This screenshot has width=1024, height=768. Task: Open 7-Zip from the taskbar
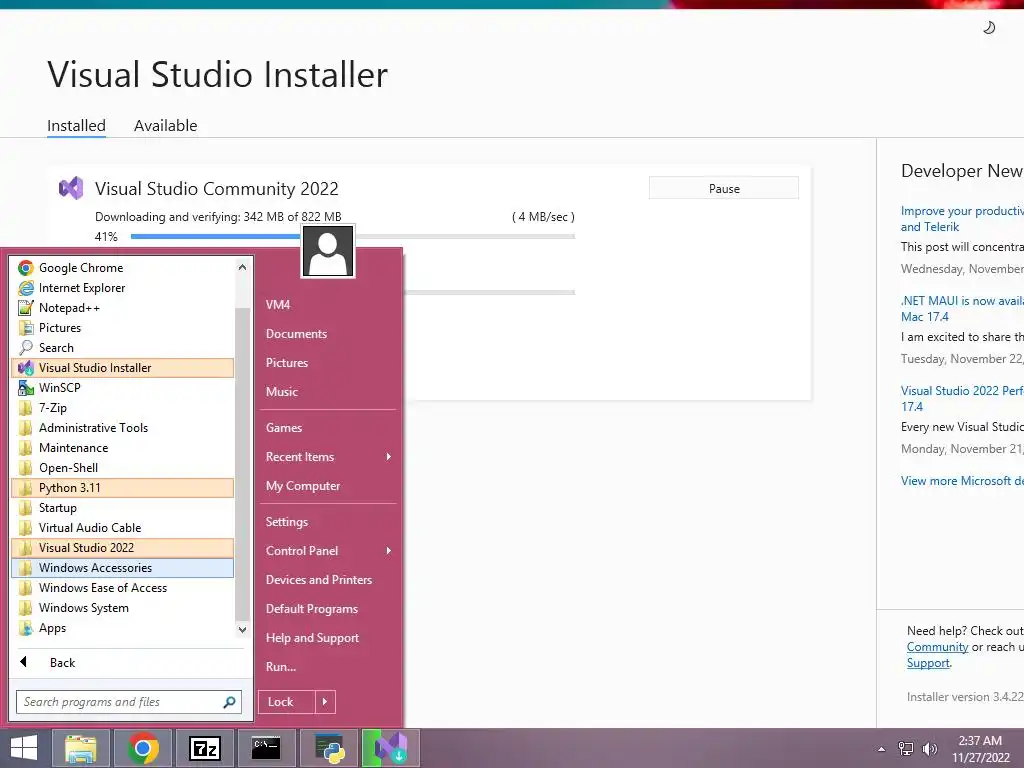pos(204,748)
